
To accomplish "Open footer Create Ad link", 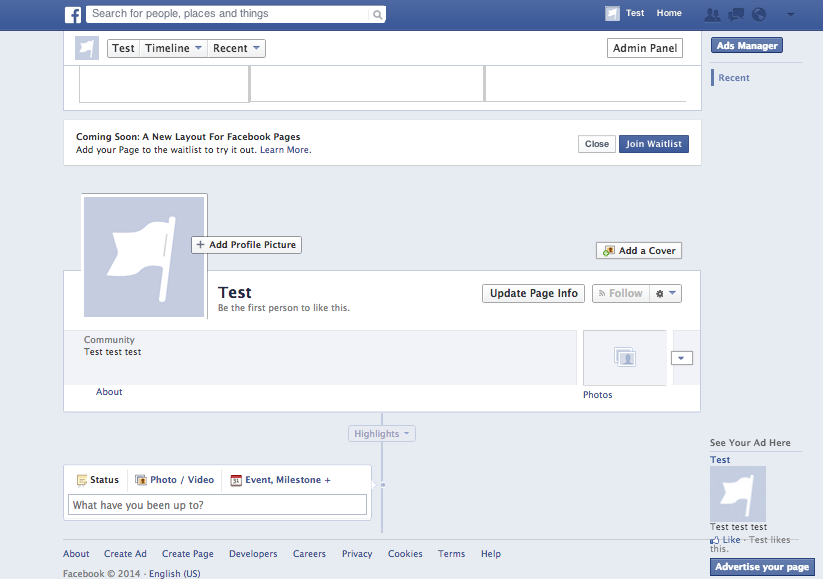I will pos(125,554).
